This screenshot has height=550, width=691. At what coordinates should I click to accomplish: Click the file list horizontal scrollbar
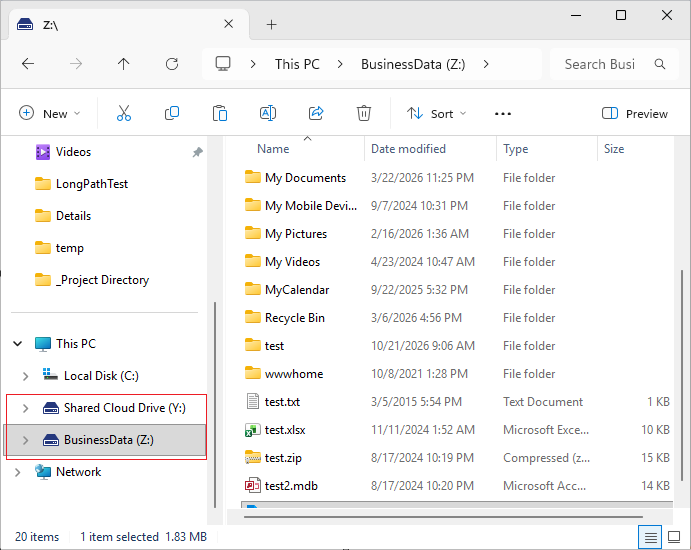(443, 517)
